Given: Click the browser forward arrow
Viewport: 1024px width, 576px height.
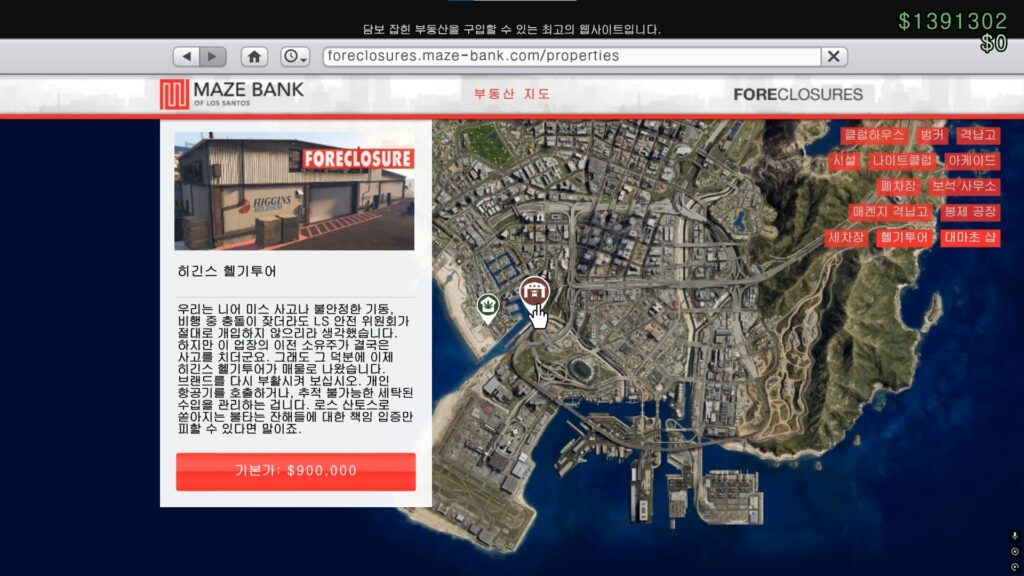Looking at the screenshot, I should 213,57.
